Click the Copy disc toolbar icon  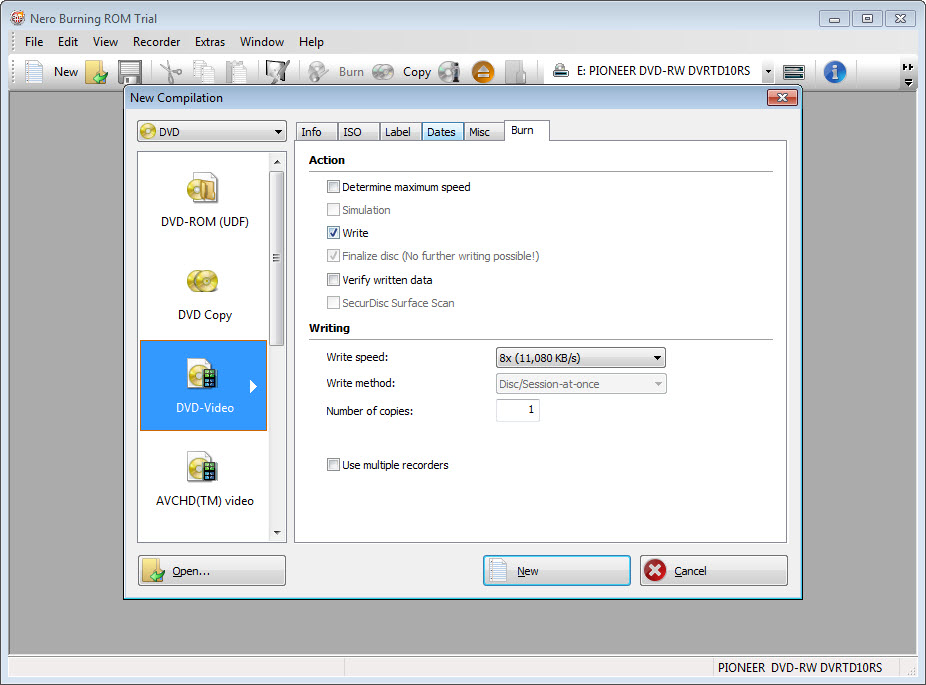click(x=383, y=72)
